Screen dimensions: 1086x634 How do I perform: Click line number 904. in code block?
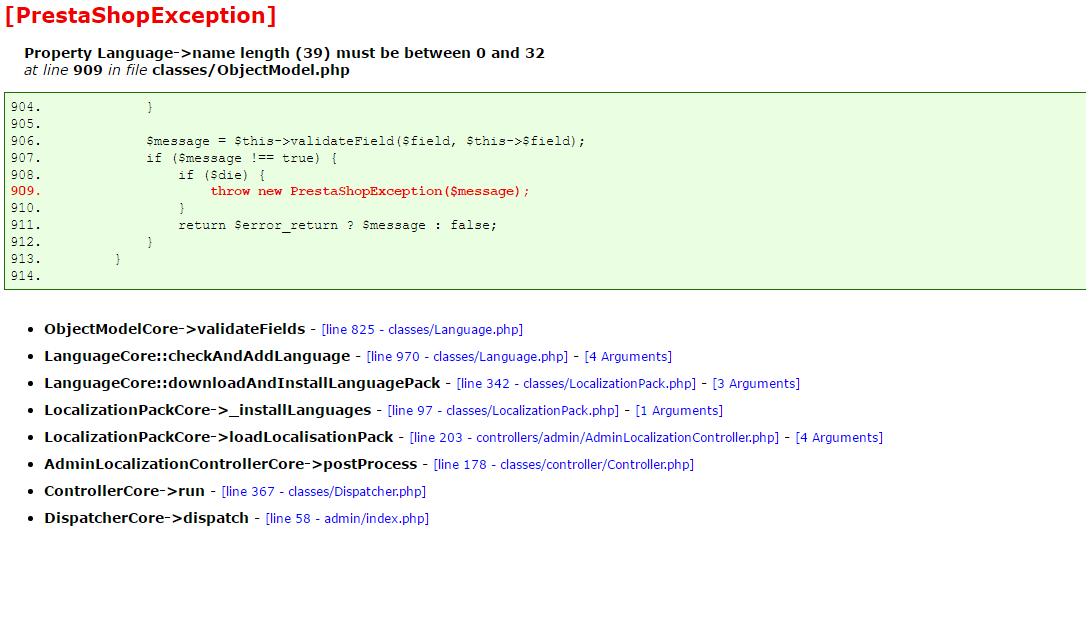[26, 107]
